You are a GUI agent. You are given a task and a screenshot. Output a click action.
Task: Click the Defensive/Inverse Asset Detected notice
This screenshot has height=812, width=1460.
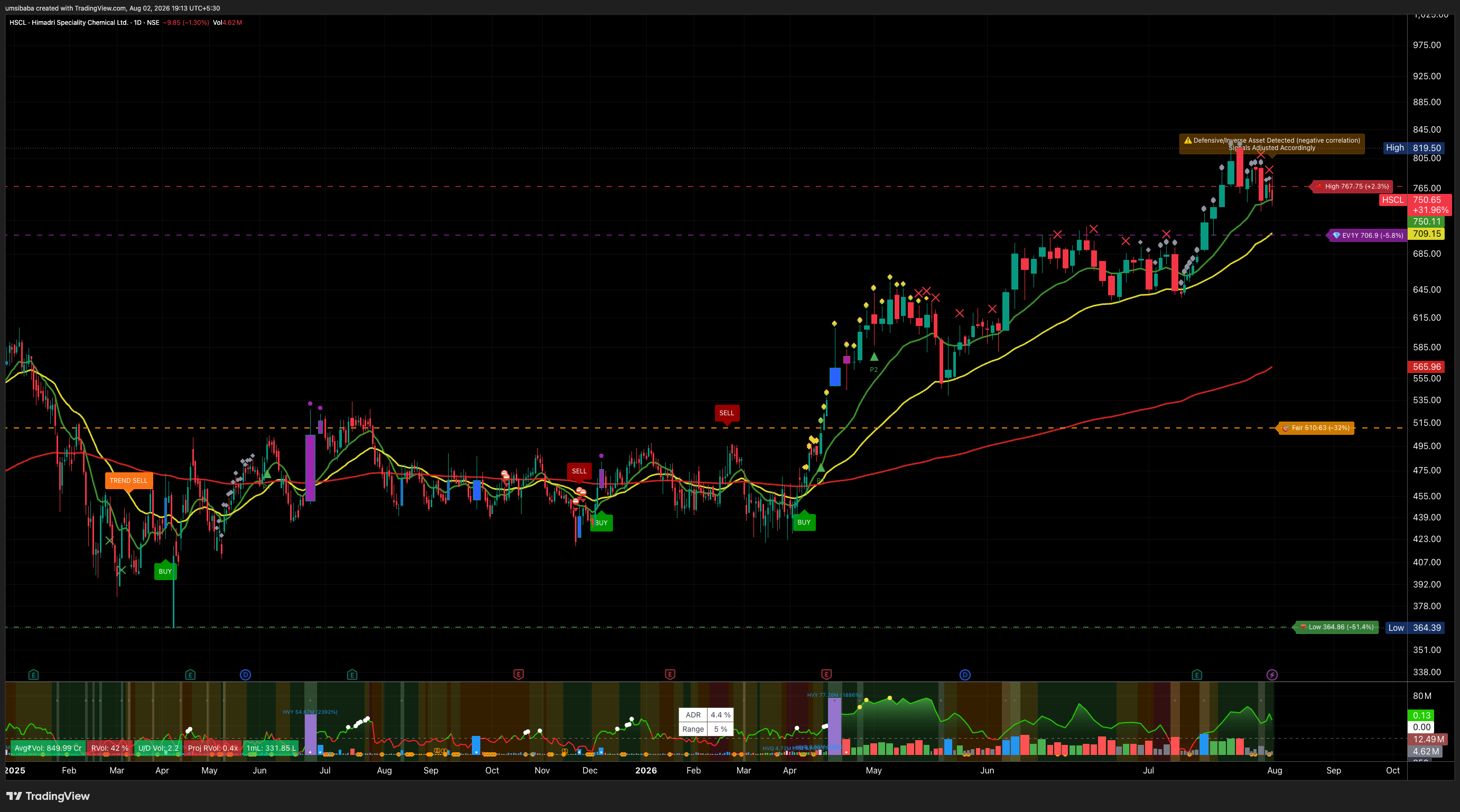click(1272, 144)
